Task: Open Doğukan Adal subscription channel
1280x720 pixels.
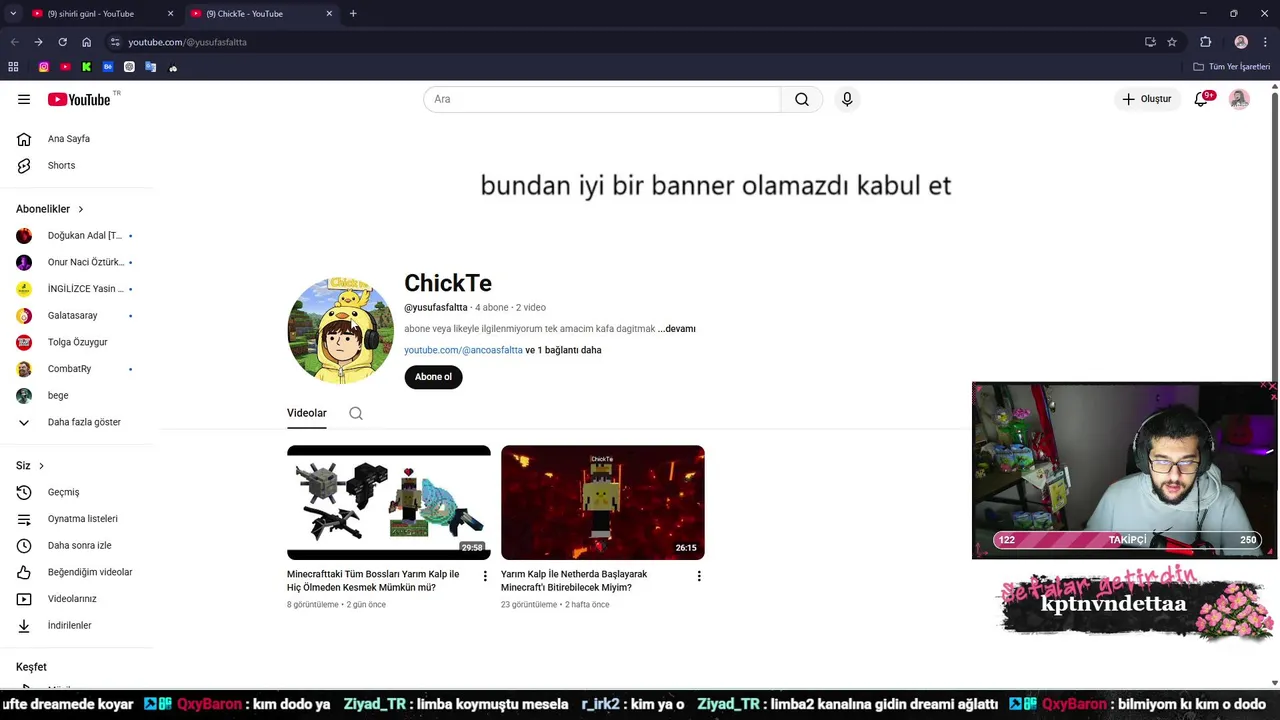Action: tap(76, 236)
